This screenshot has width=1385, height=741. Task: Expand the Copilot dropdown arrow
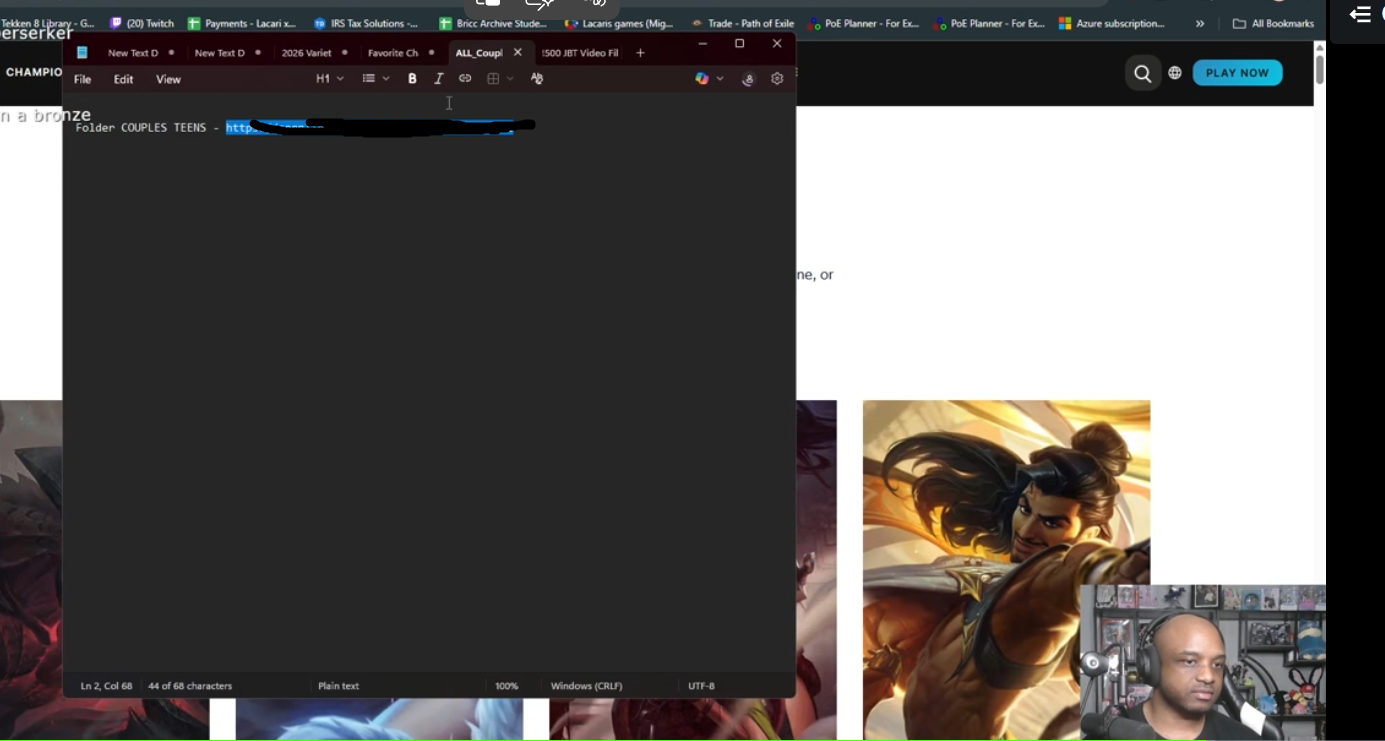pyautogui.click(x=720, y=79)
